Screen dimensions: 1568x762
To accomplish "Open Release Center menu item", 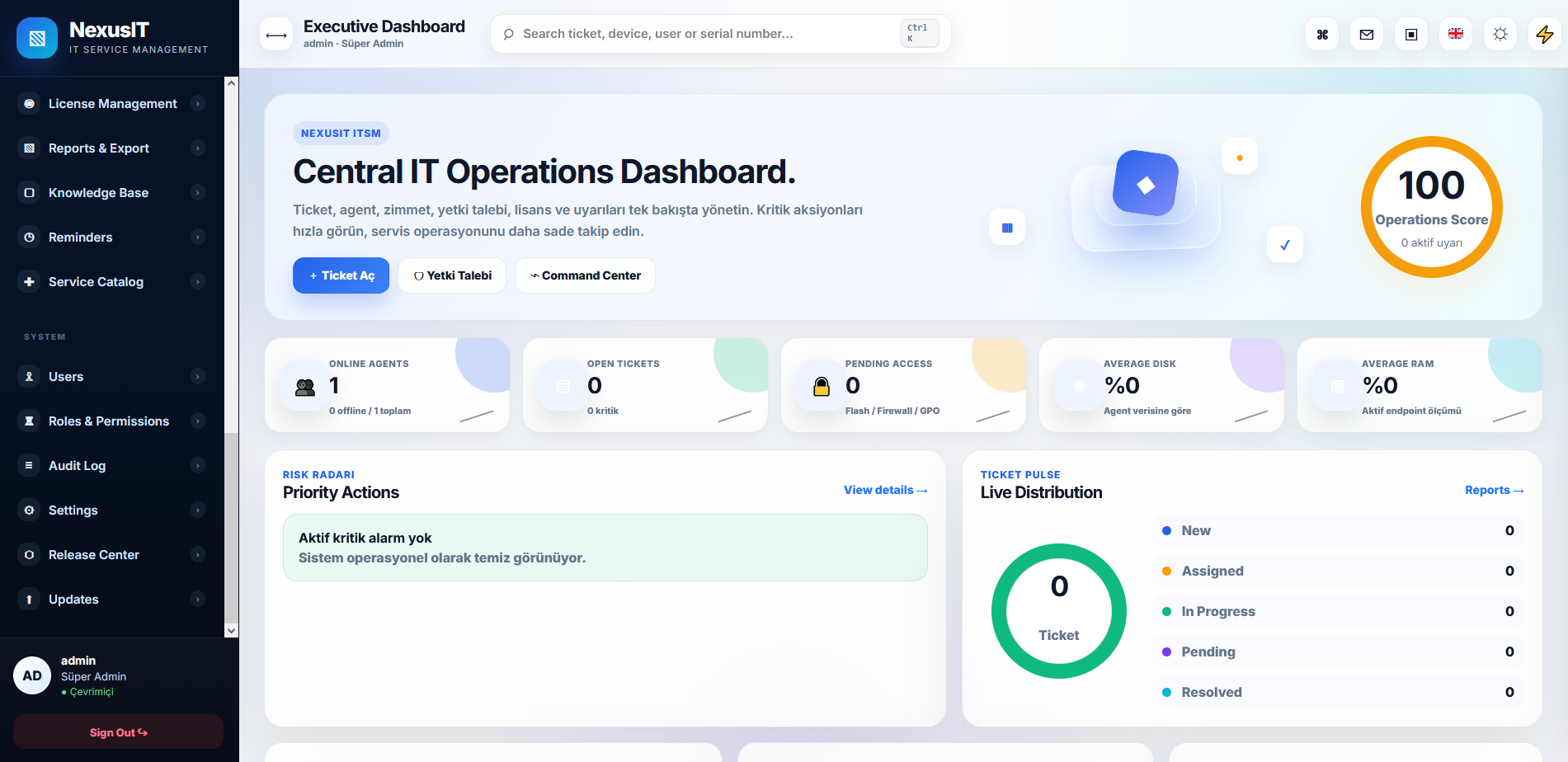I will 112,555.
